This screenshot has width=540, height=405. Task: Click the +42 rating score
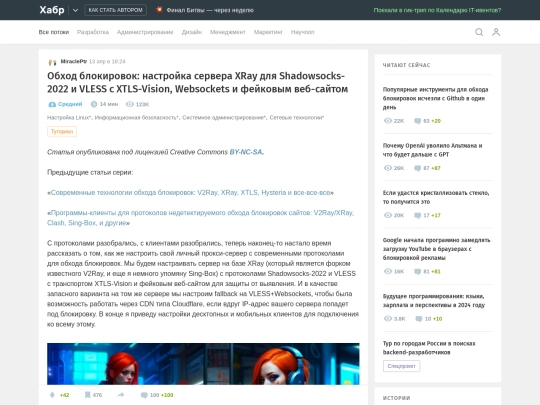click(x=64, y=395)
